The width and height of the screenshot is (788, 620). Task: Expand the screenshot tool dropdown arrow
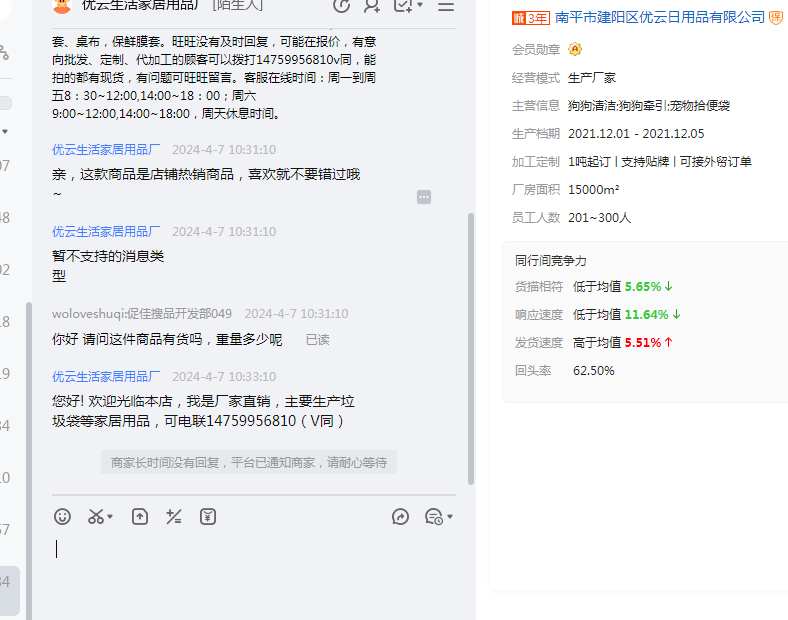pos(110,517)
